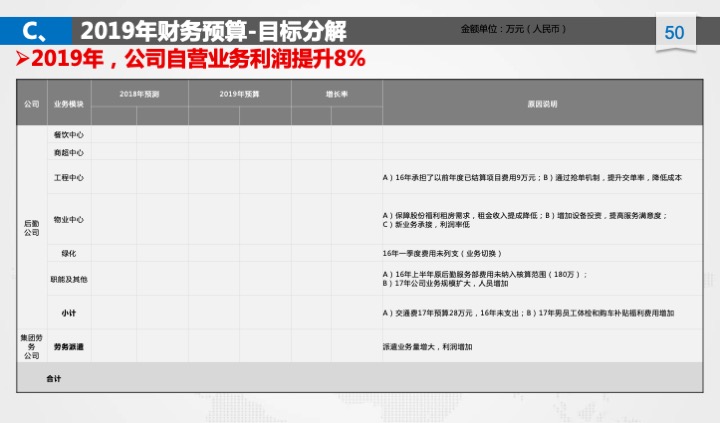
Task: Click the 小计 explanation about 交通费17年预算28万元
Action: click(x=529, y=313)
